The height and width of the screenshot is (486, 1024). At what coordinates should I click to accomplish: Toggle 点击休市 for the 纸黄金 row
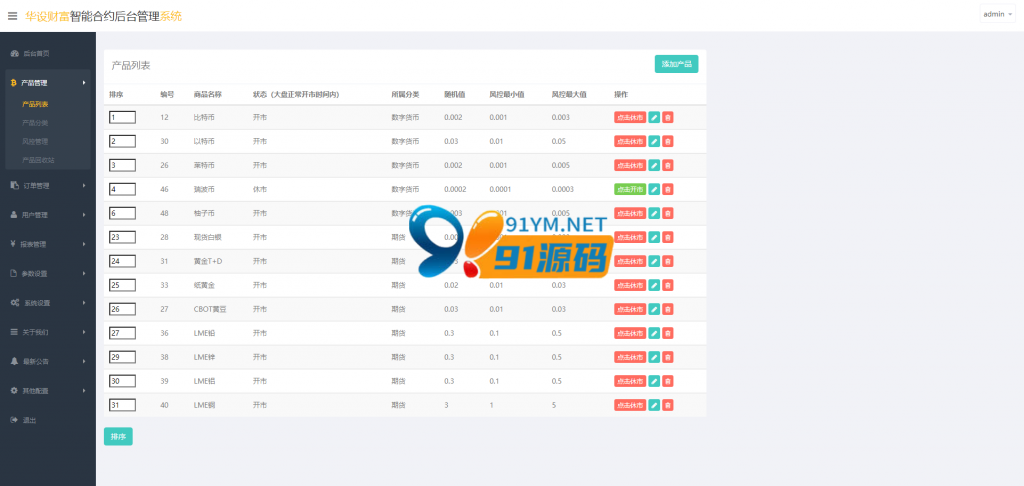click(630, 285)
